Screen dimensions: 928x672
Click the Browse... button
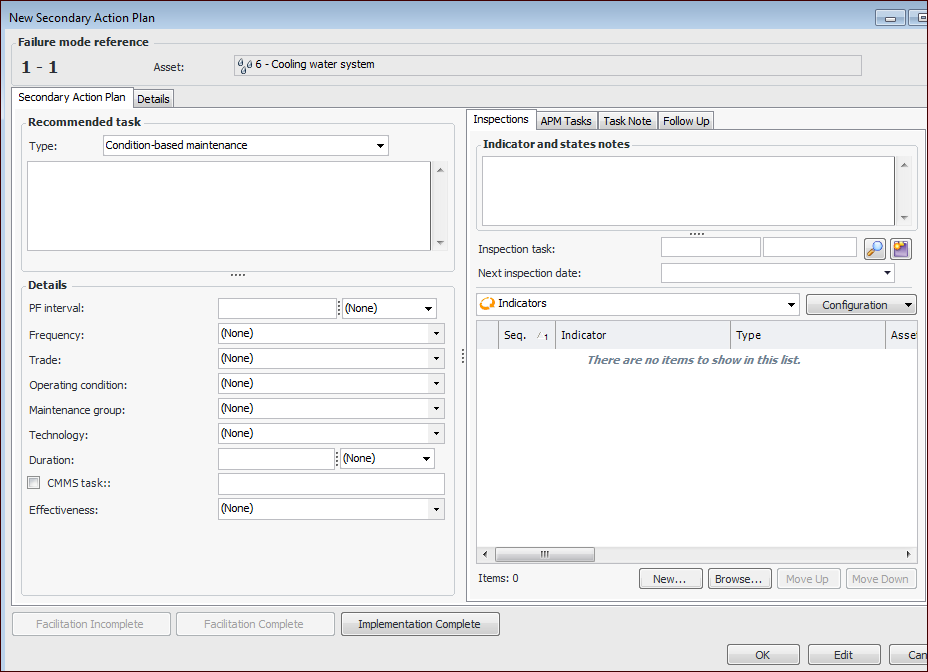(x=740, y=579)
